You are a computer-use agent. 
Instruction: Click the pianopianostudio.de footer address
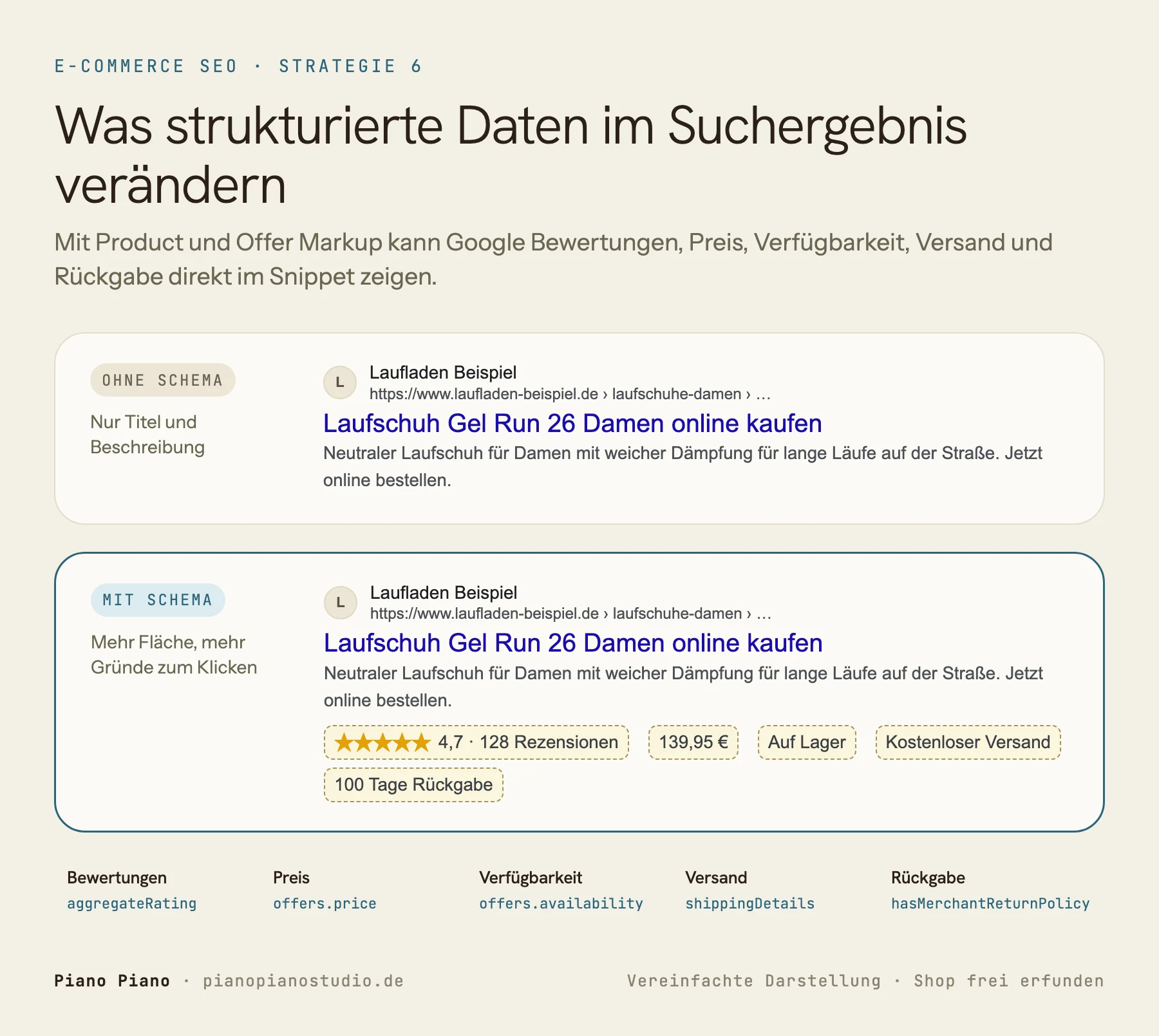click(303, 981)
